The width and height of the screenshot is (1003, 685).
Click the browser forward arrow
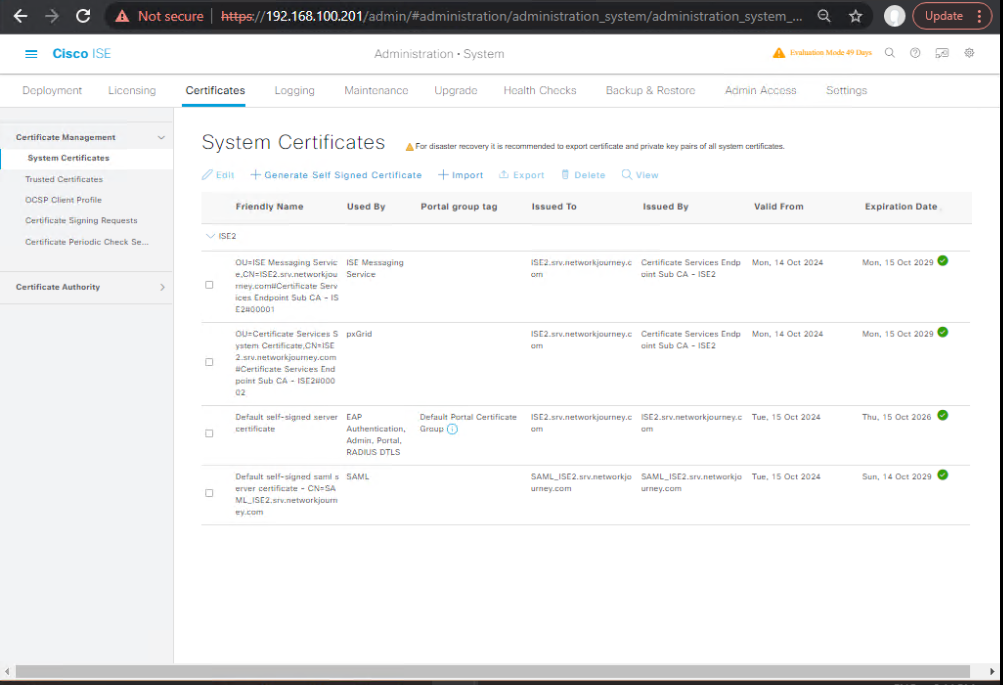point(52,16)
